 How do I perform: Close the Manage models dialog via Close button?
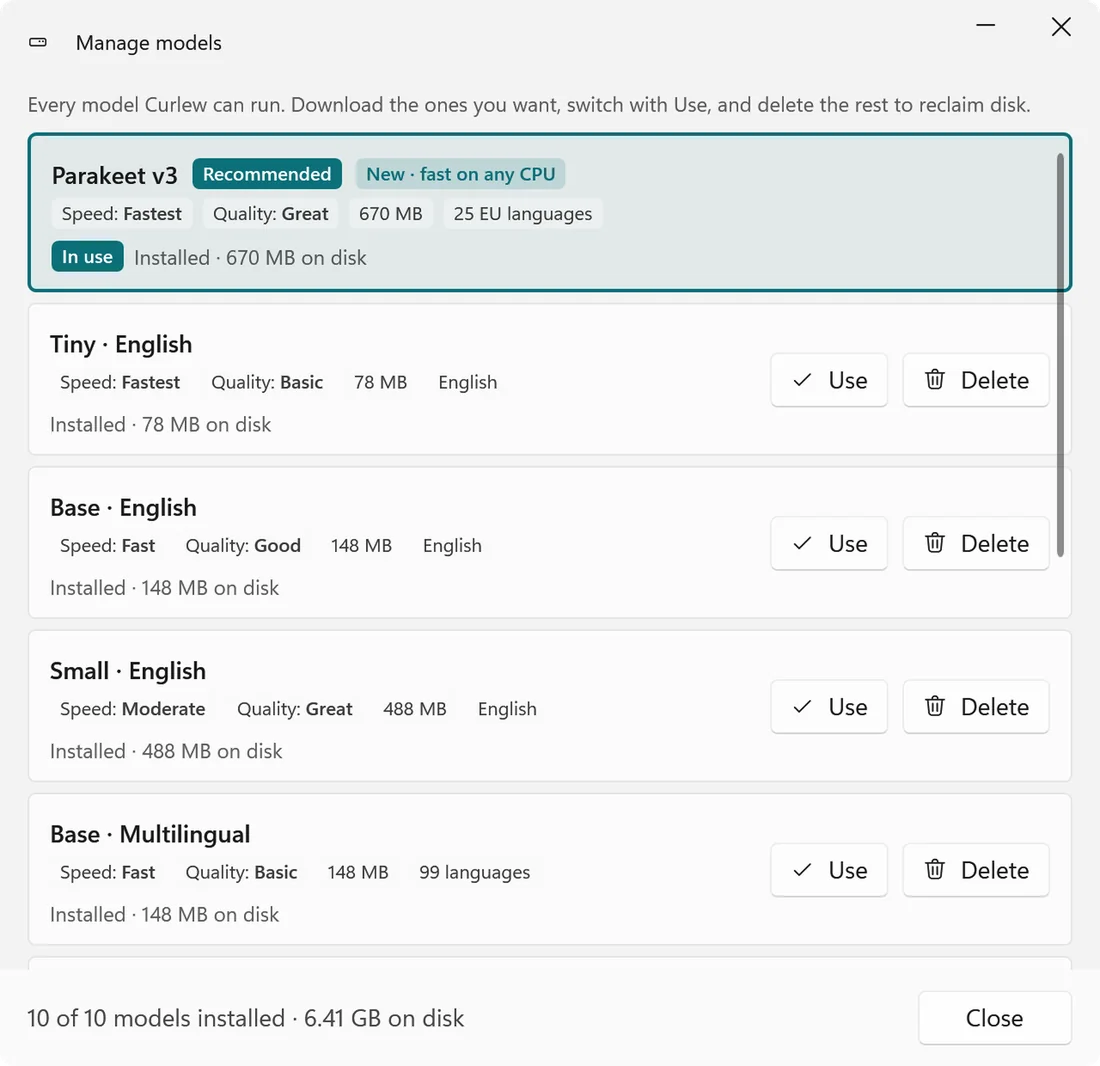(x=994, y=1018)
